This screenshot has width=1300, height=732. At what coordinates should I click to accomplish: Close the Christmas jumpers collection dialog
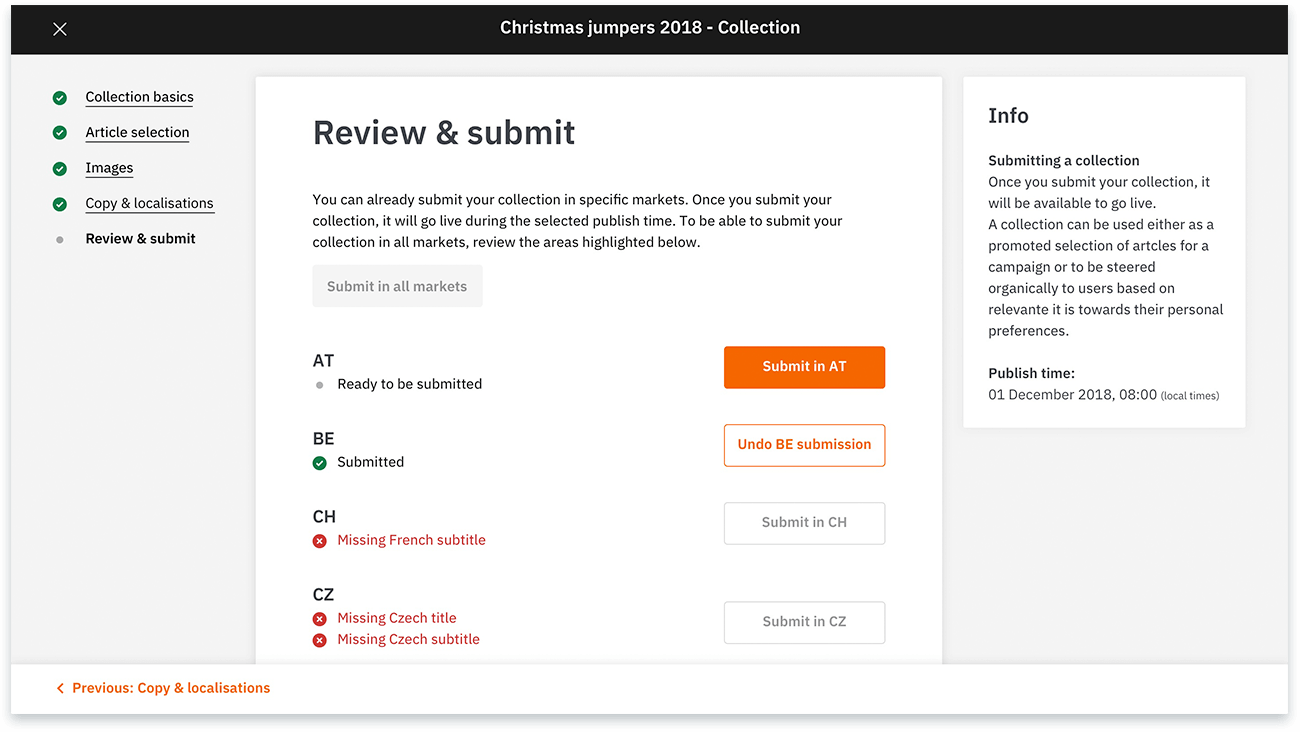pyautogui.click(x=59, y=28)
